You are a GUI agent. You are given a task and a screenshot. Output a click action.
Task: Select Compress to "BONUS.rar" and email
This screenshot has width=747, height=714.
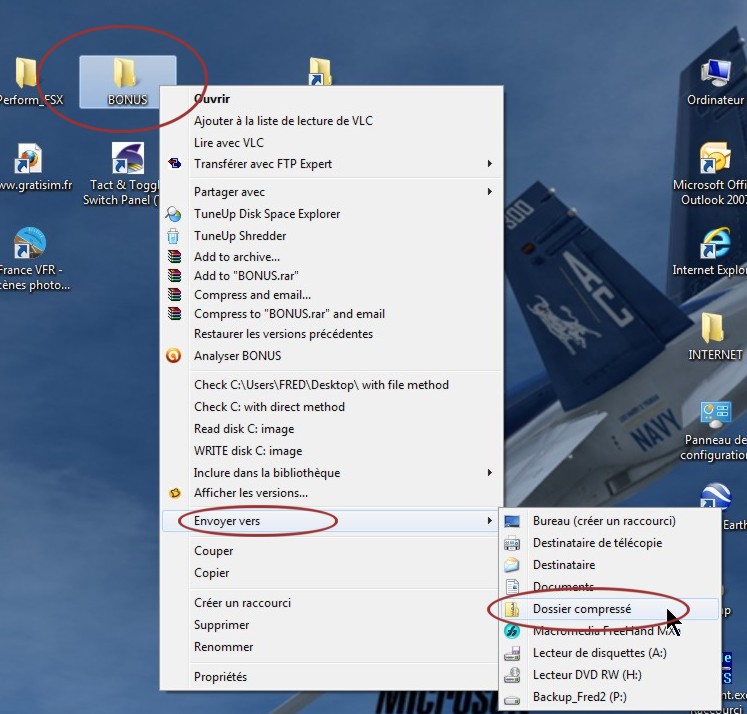click(x=289, y=314)
